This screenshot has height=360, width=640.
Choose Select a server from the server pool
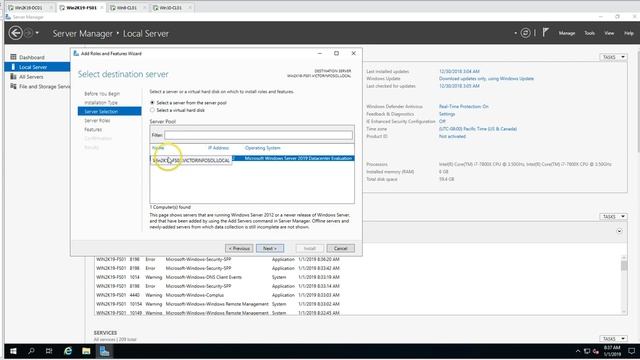(x=152, y=103)
